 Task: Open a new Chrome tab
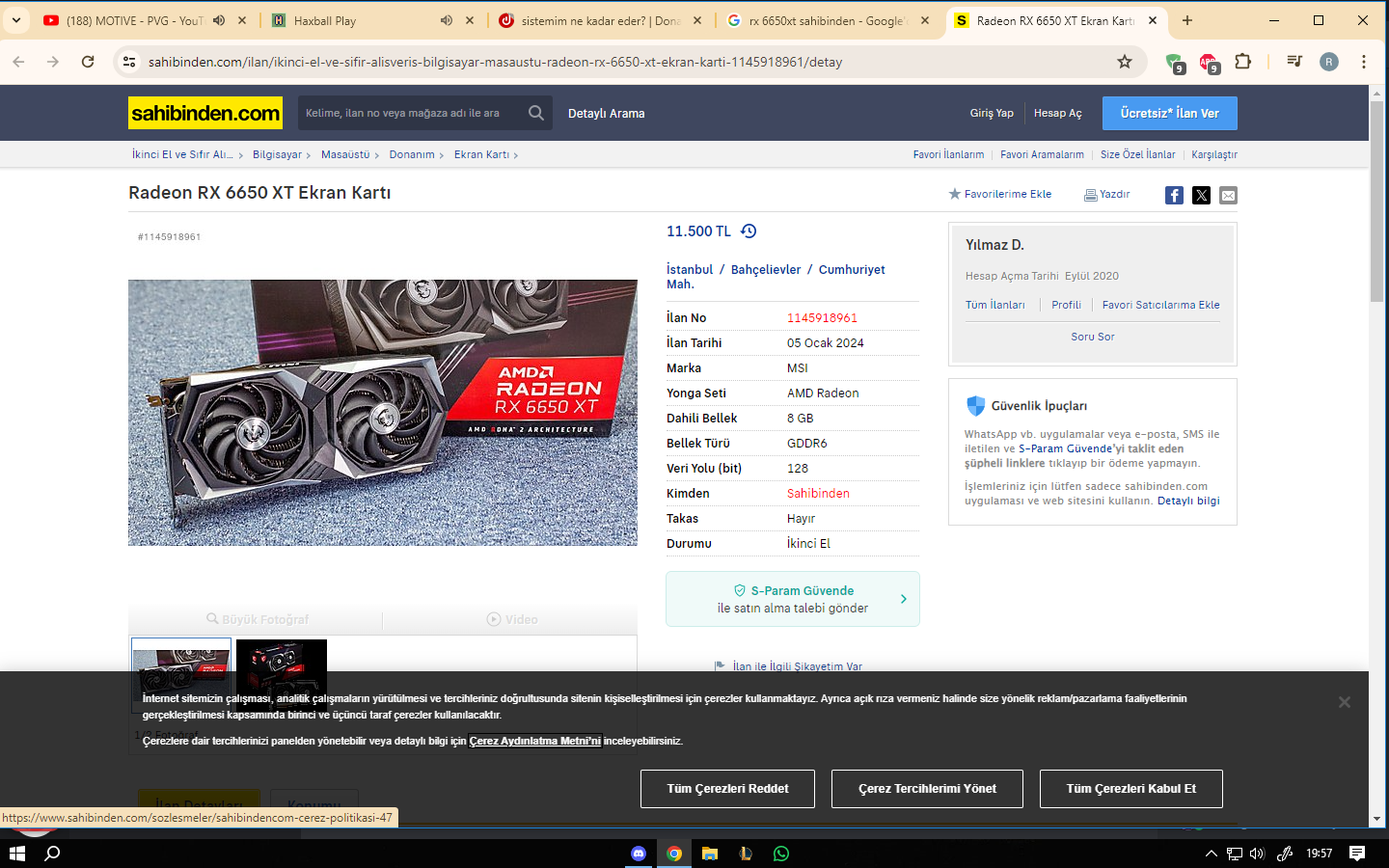[1187, 20]
